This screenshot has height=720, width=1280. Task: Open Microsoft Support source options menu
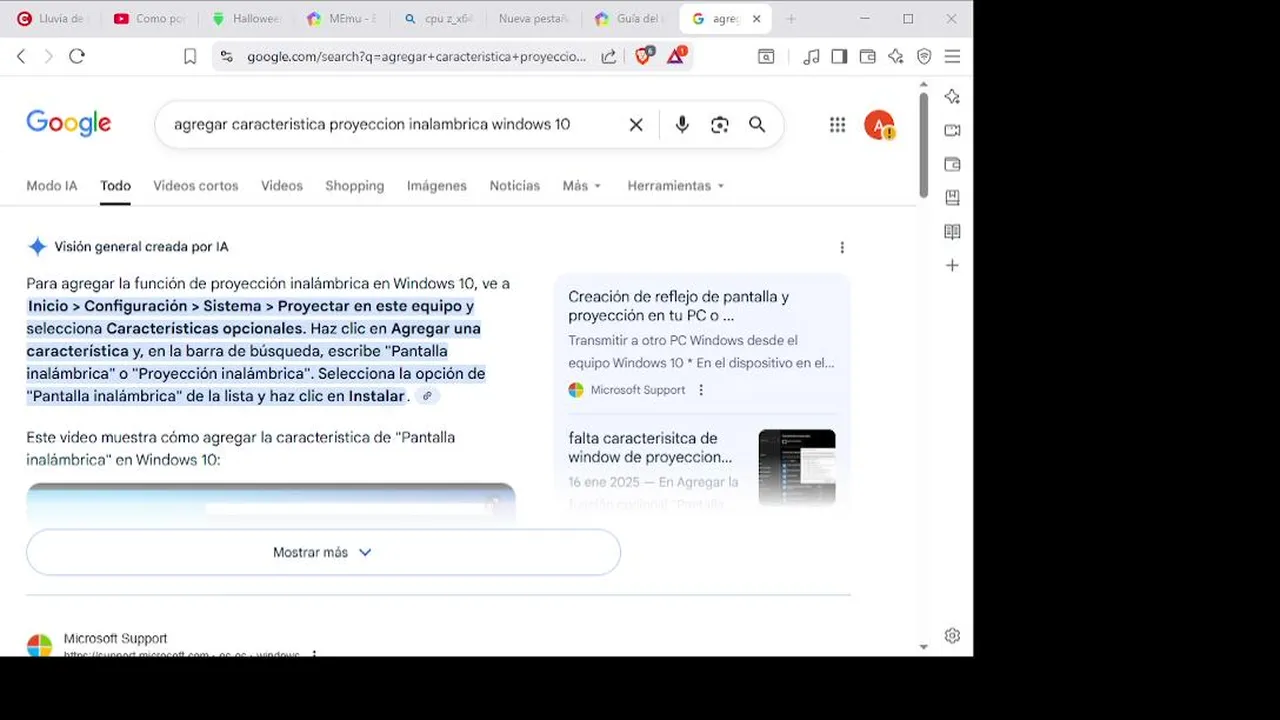tap(701, 390)
